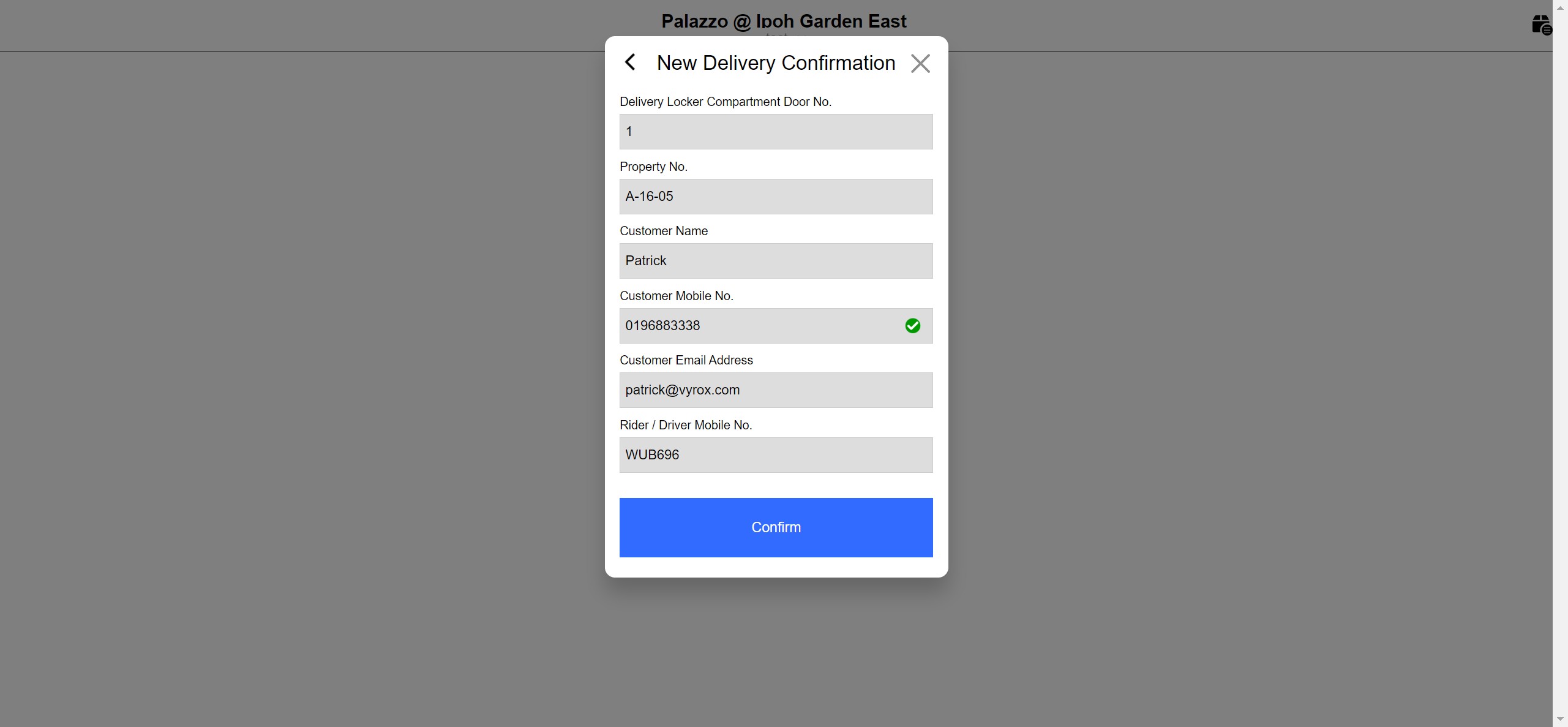Viewport: 1568px width, 727px height.
Task: Click the Palazzo @ Ipoh Garden East header
Action: (x=784, y=21)
